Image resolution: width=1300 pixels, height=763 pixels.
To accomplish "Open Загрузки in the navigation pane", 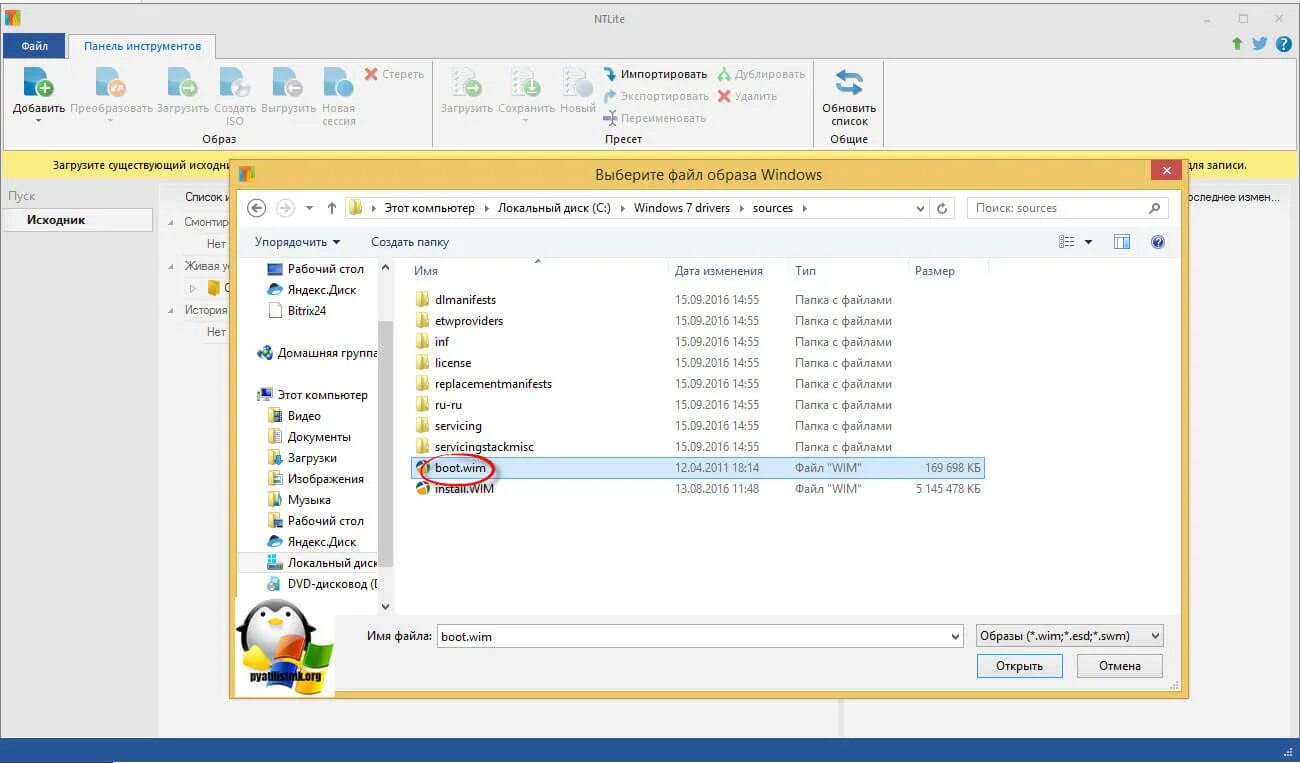I will point(303,458).
